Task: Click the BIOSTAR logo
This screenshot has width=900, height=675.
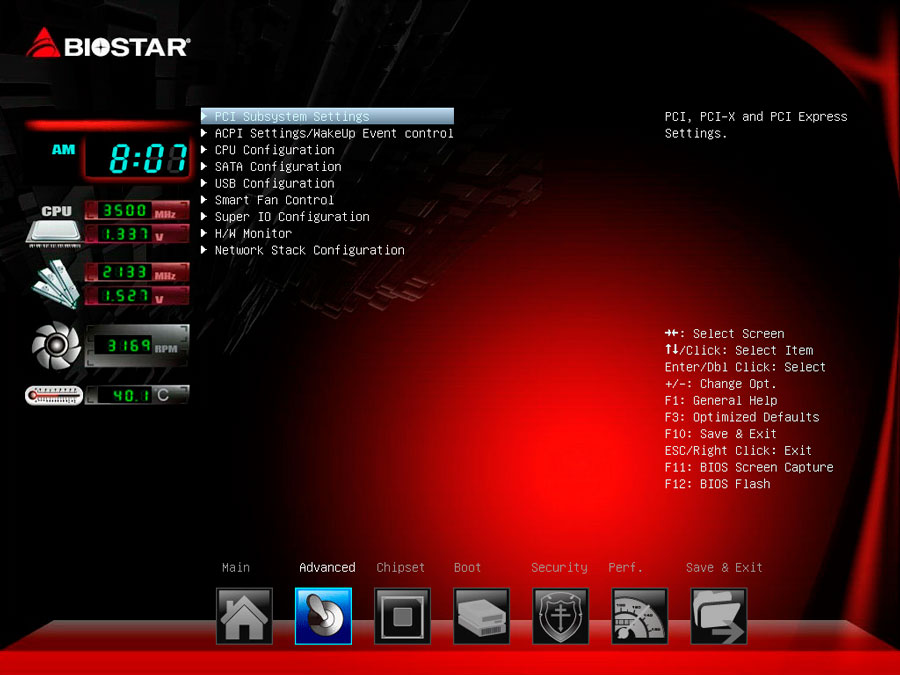Action: [x=108, y=44]
